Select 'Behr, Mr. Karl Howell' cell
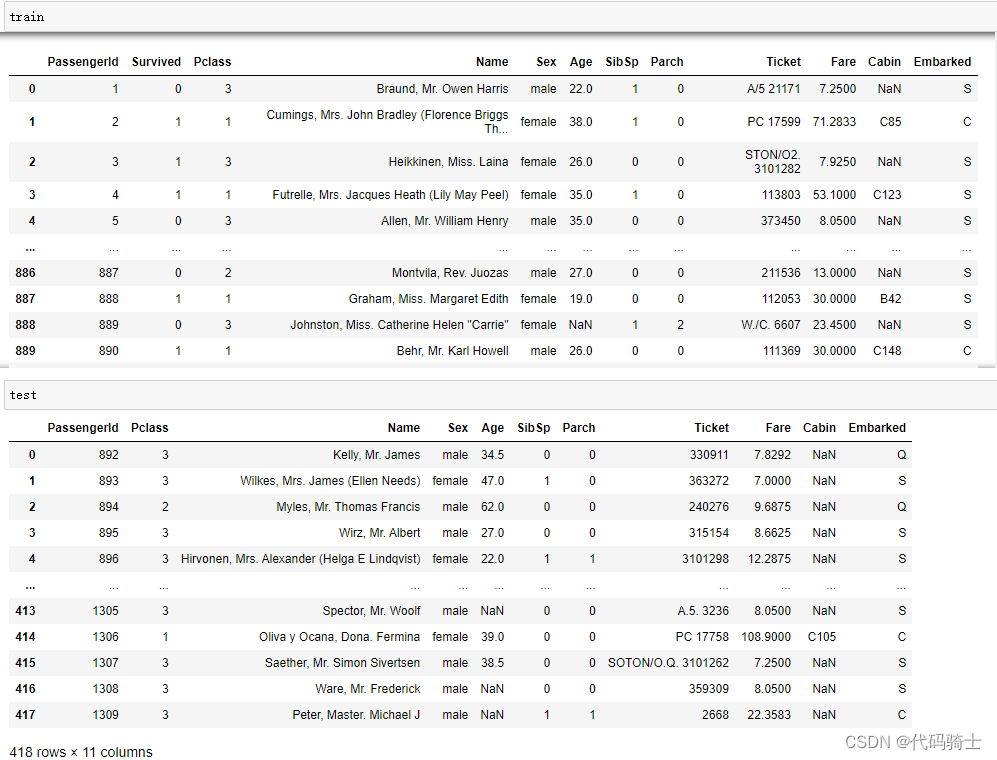 pyautogui.click(x=452, y=351)
